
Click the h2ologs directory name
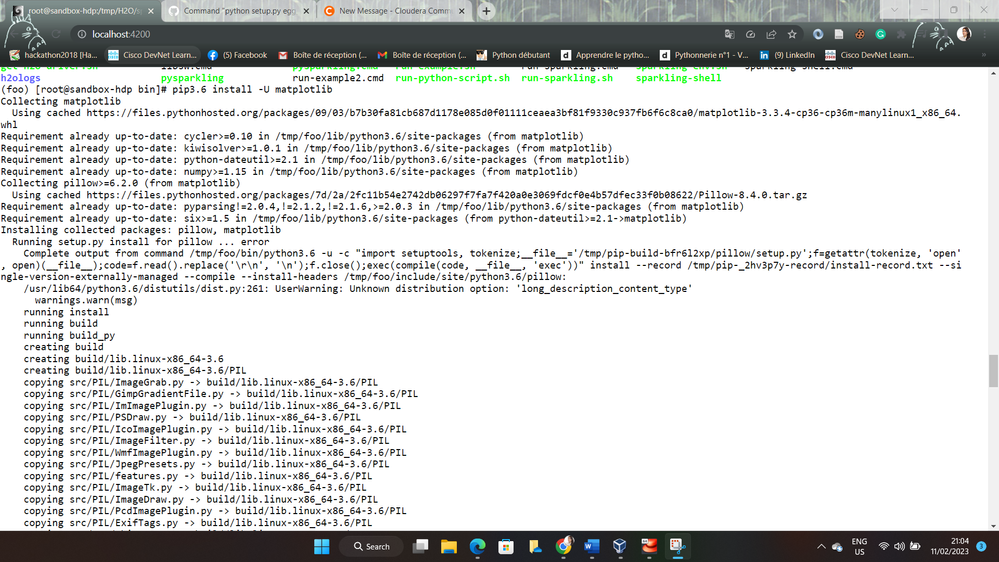(x=20, y=78)
